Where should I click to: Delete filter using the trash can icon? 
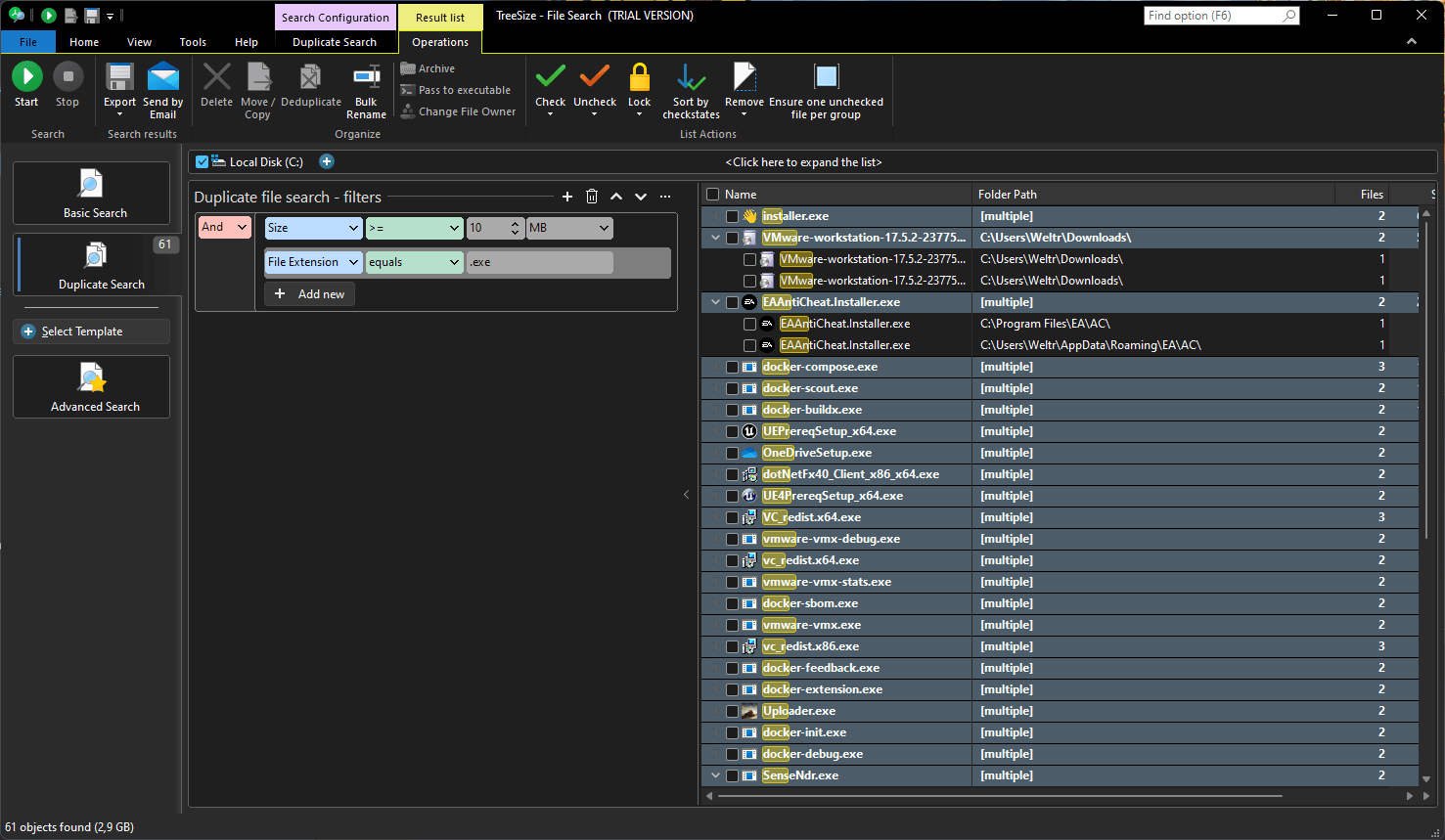coord(592,197)
